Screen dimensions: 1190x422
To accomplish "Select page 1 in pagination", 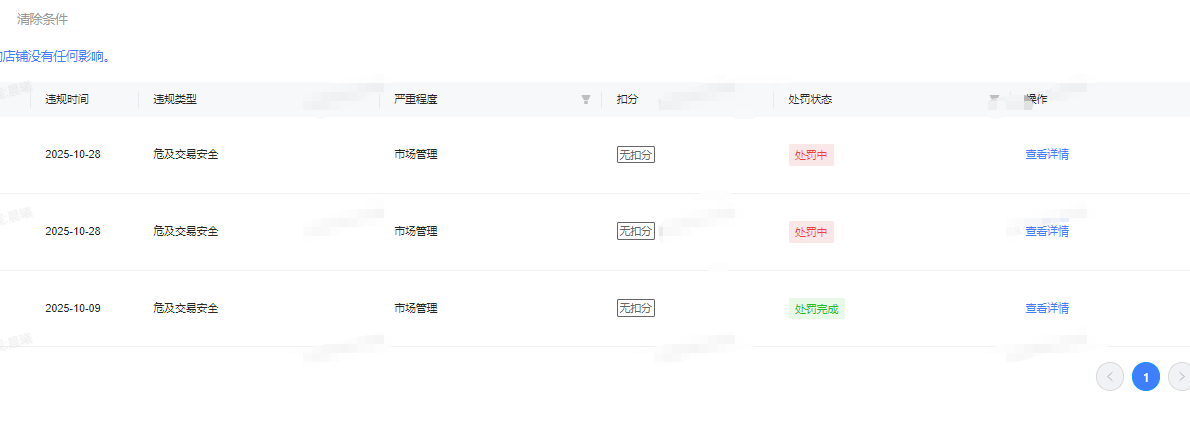I will (1146, 377).
